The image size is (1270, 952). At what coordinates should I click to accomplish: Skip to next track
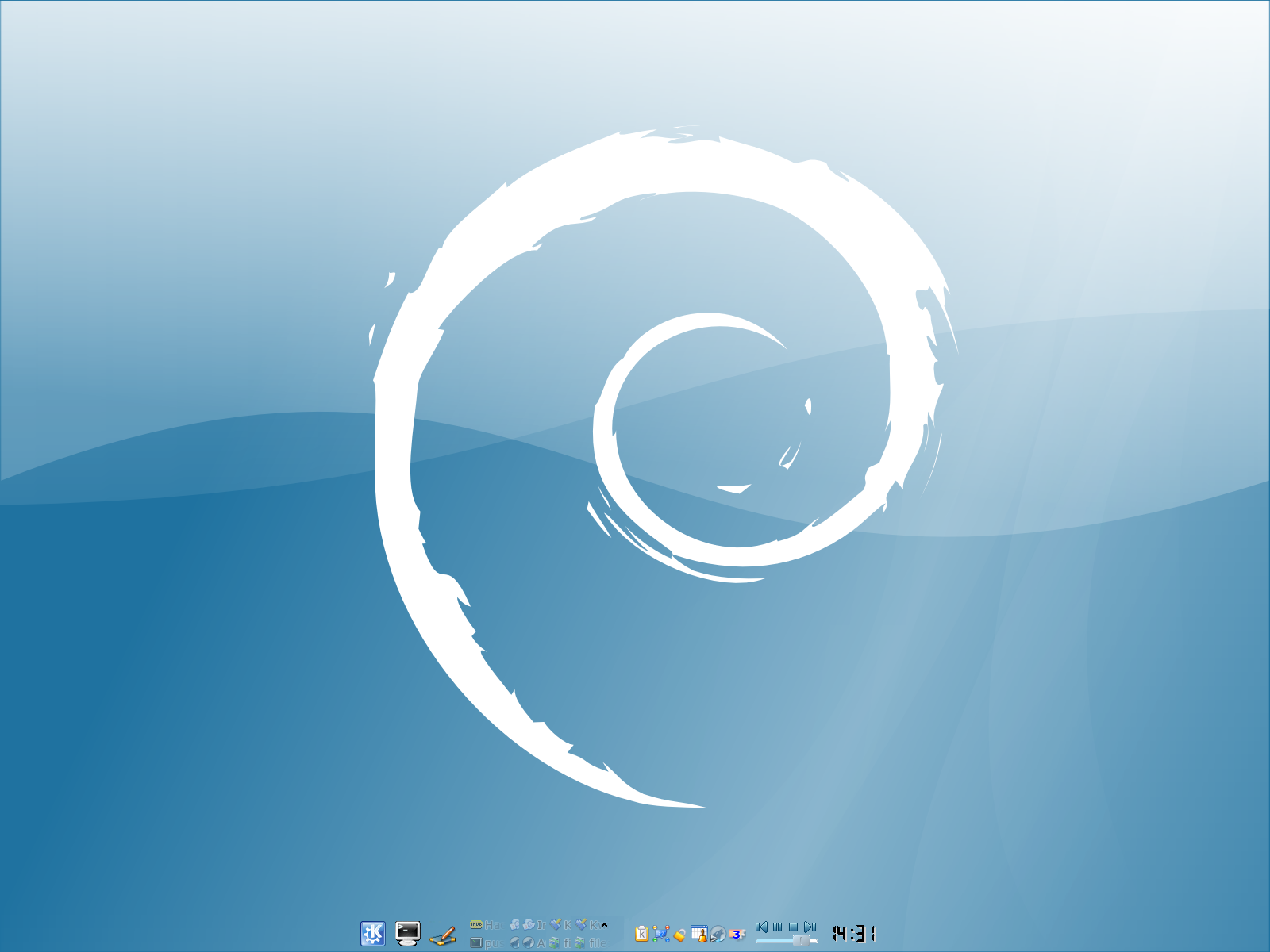click(810, 927)
